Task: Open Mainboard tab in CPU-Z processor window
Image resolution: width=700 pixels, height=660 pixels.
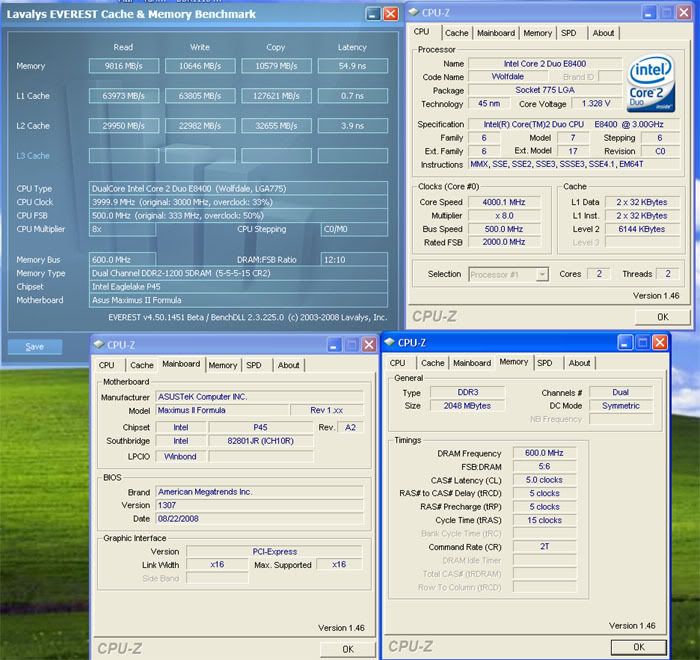Action: [496, 33]
